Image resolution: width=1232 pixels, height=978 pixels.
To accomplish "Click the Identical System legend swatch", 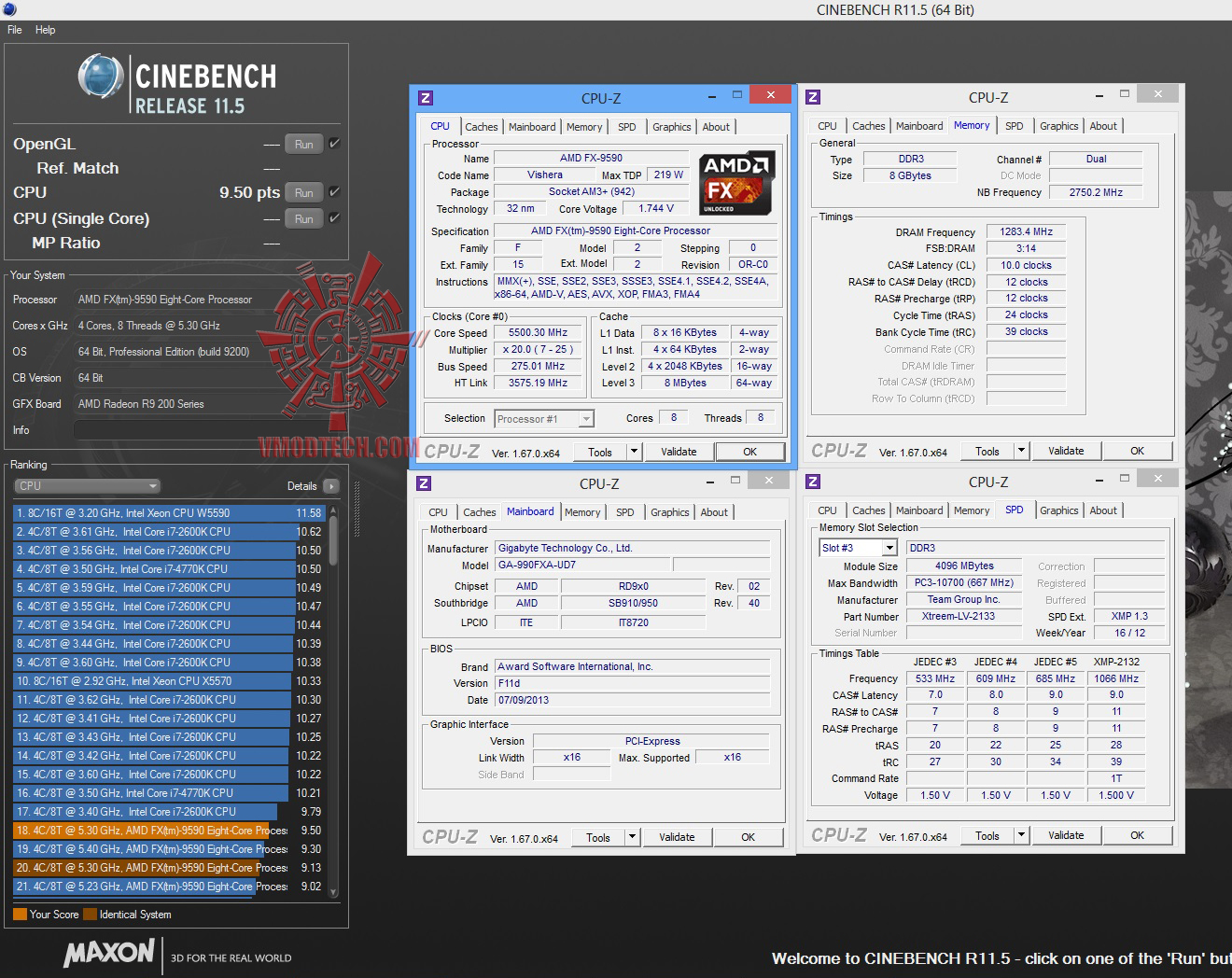I will [90, 915].
